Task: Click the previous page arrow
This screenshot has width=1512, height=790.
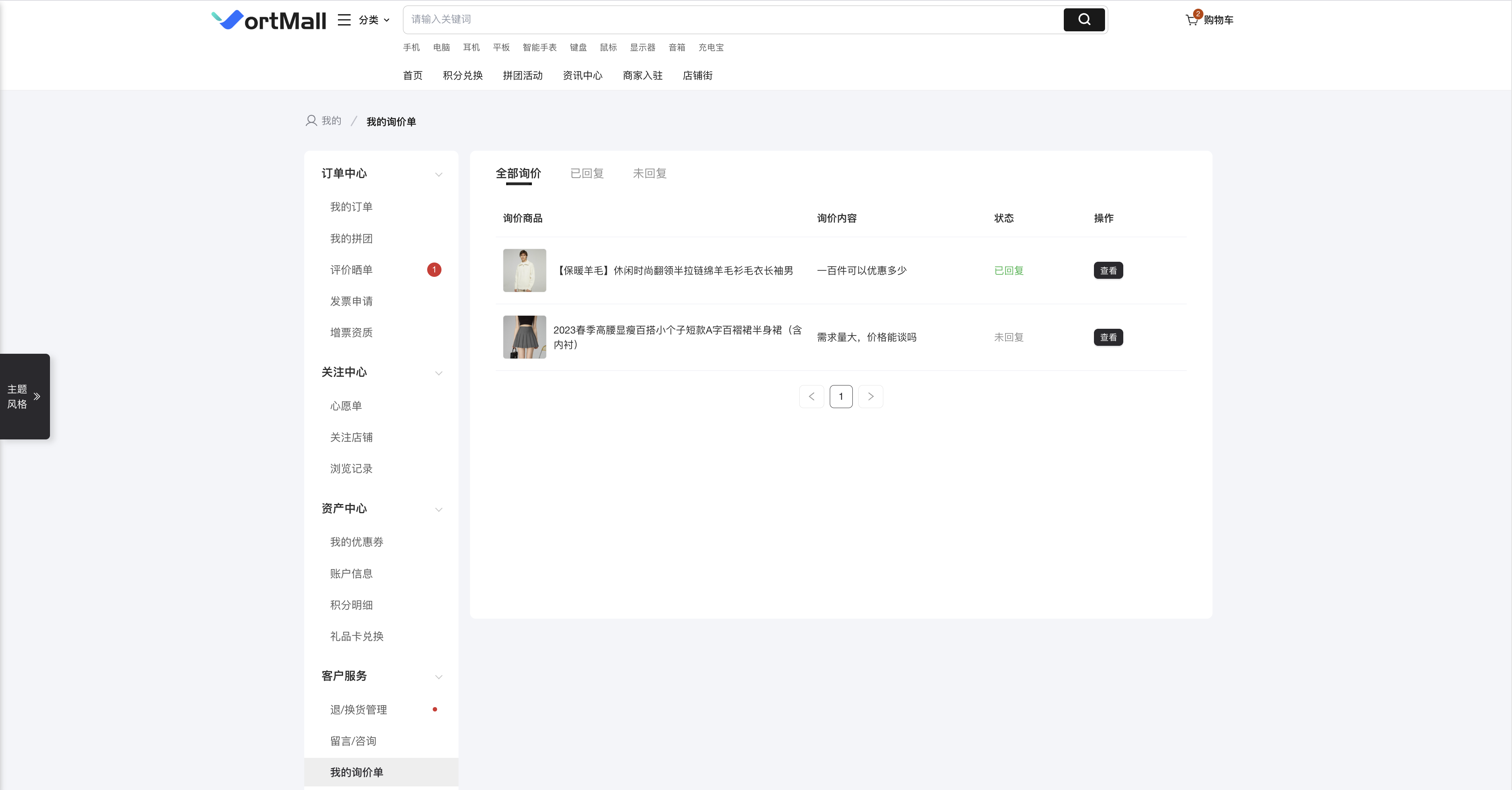Action: (811, 397)
